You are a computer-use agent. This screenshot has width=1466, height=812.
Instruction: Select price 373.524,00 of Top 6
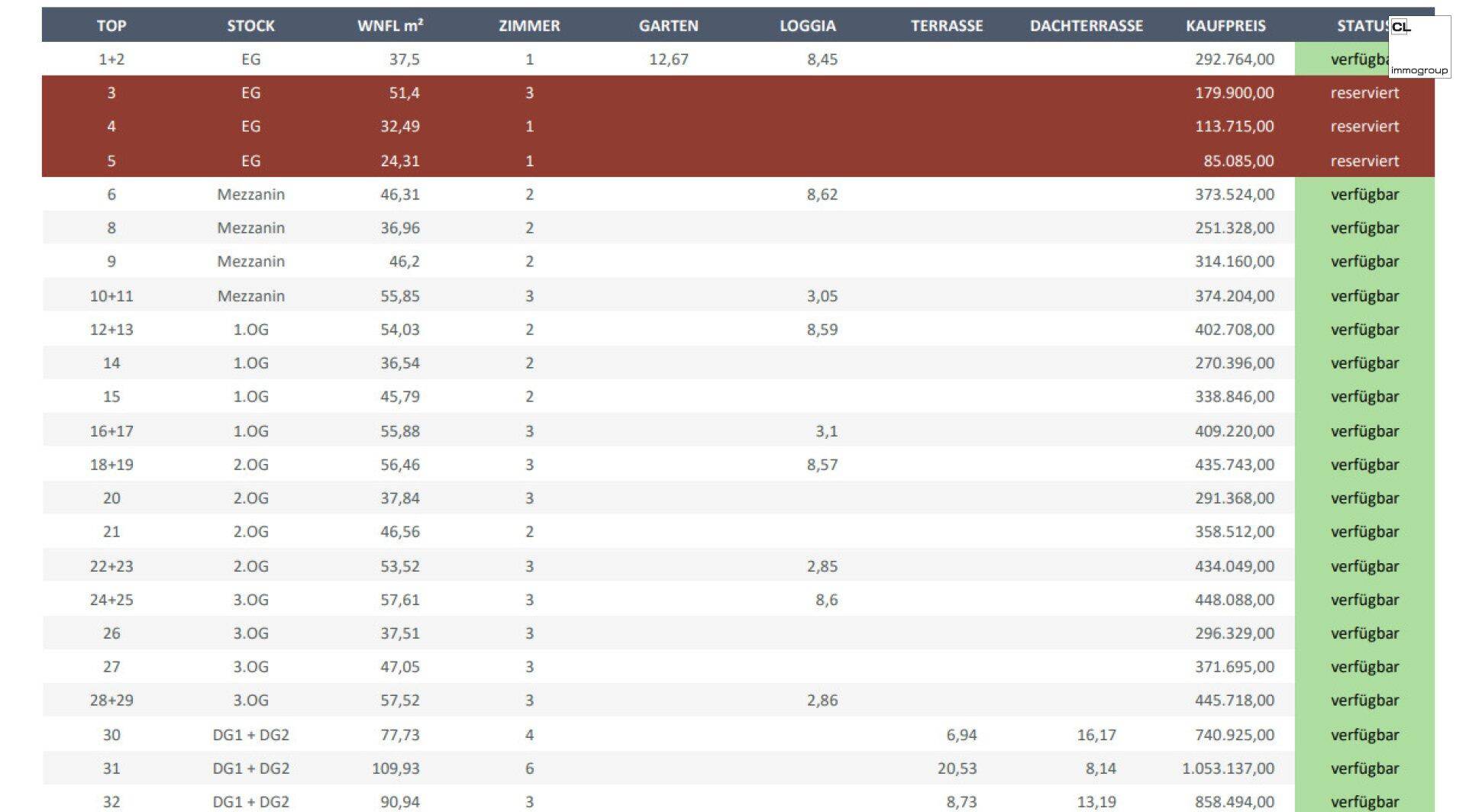coord(1235,195)
